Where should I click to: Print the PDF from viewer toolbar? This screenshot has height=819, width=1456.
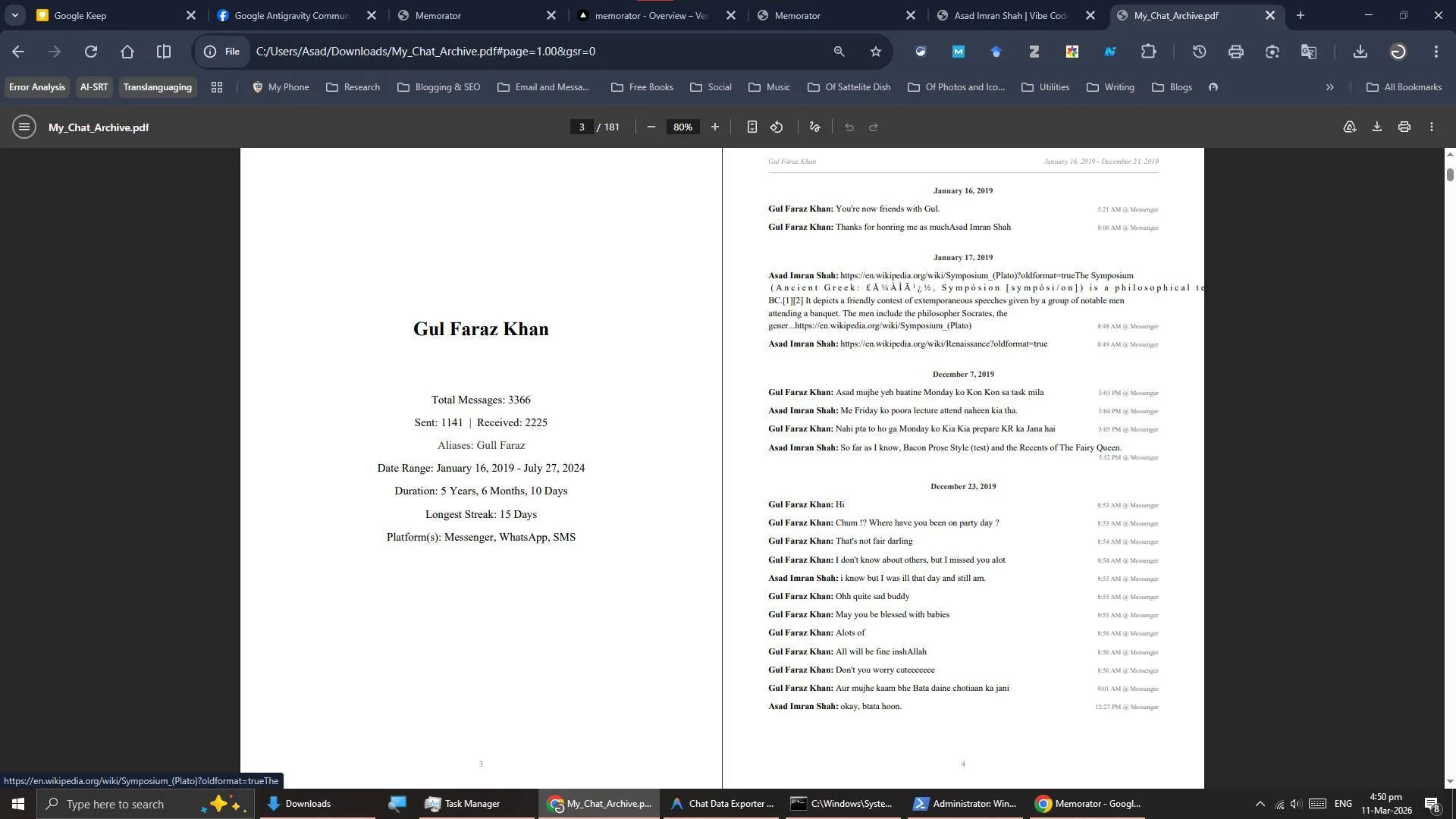click(1404, 127)
